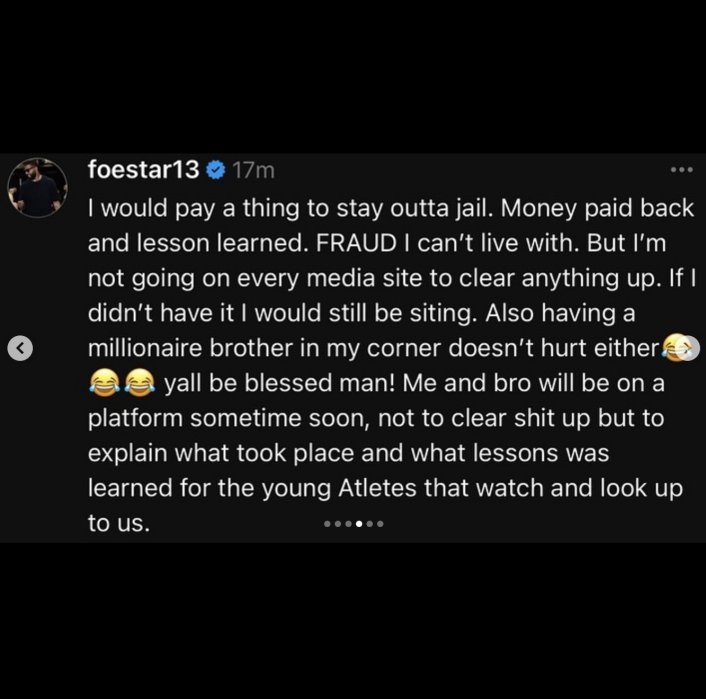This screenshot has height=699, width=706.
Task: Jump to the first carousel dot
Action: (327, 524)
